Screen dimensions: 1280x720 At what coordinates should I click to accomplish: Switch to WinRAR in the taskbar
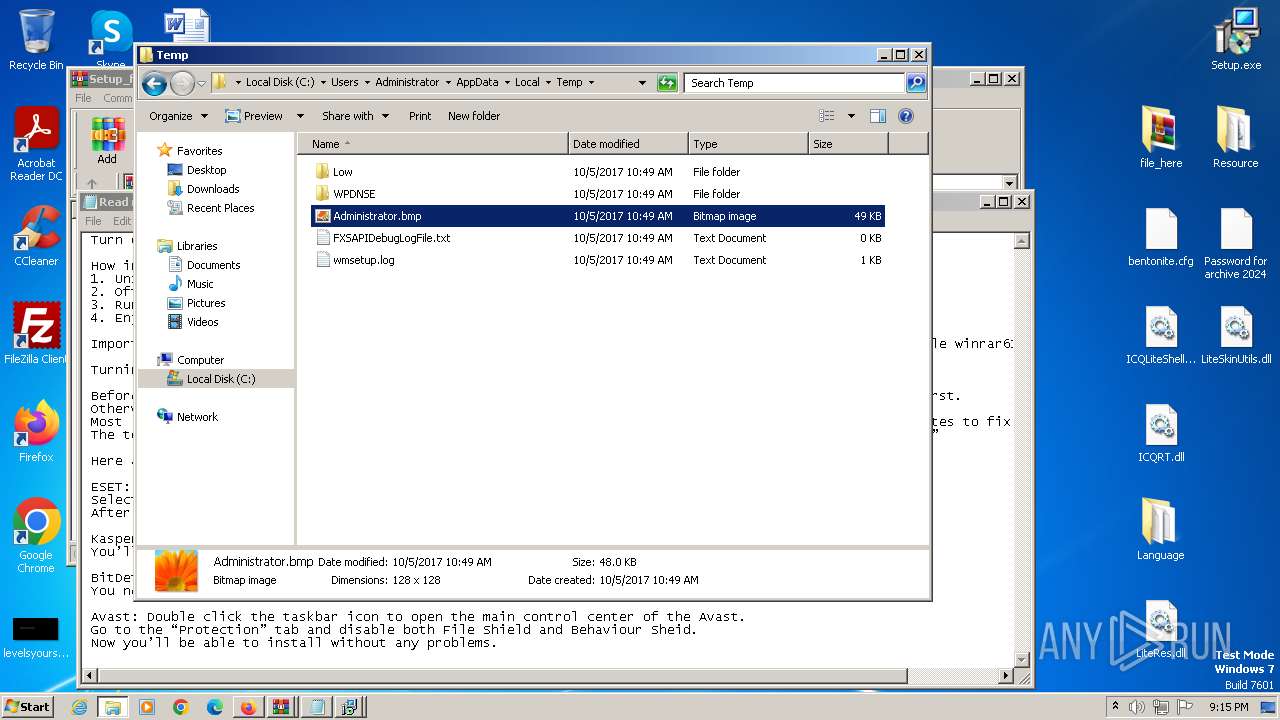[x=281, y=707]
